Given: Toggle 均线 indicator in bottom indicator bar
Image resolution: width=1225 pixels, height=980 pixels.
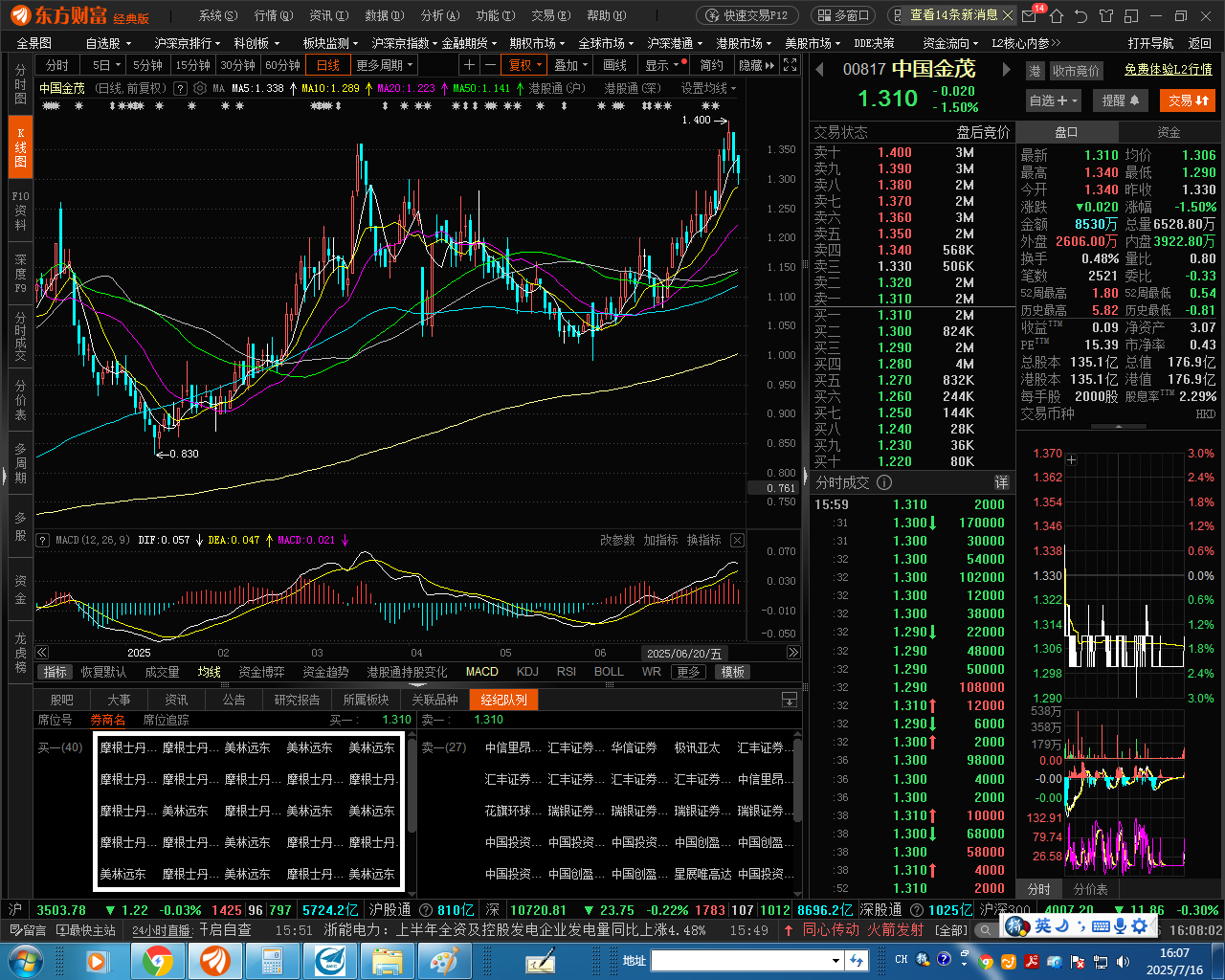Looking at the screenshot, I should coord(210,672).
